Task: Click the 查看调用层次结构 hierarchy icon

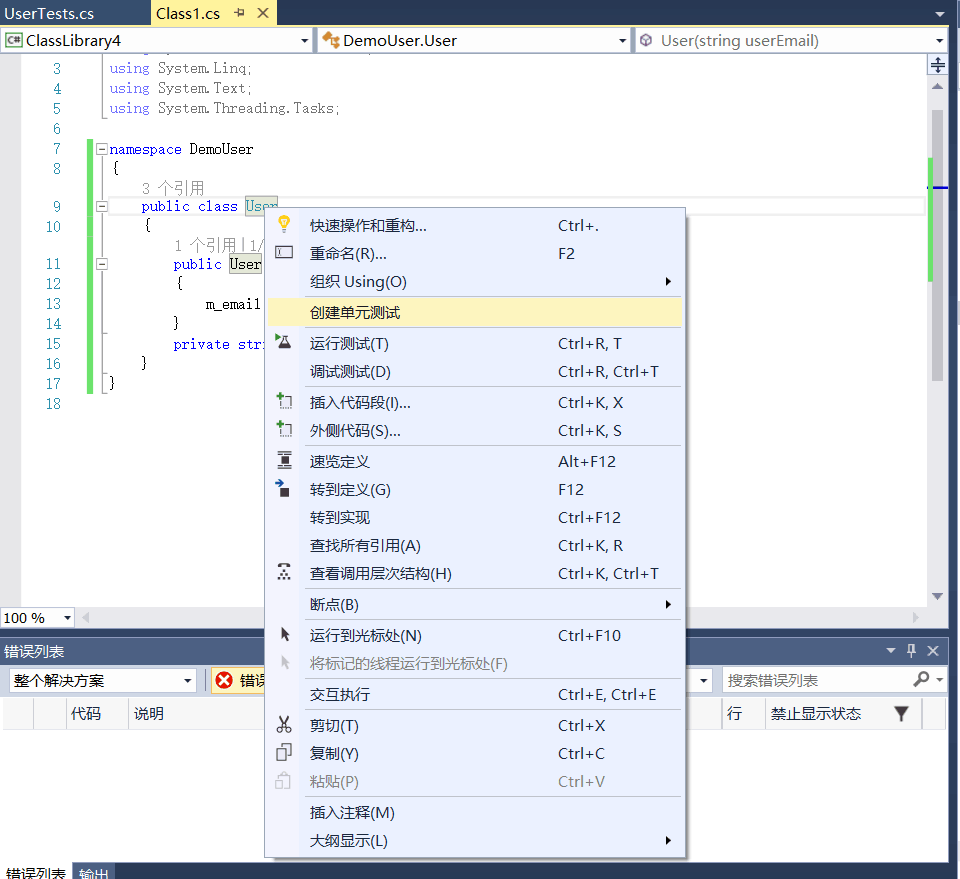Action: [284, 573]
